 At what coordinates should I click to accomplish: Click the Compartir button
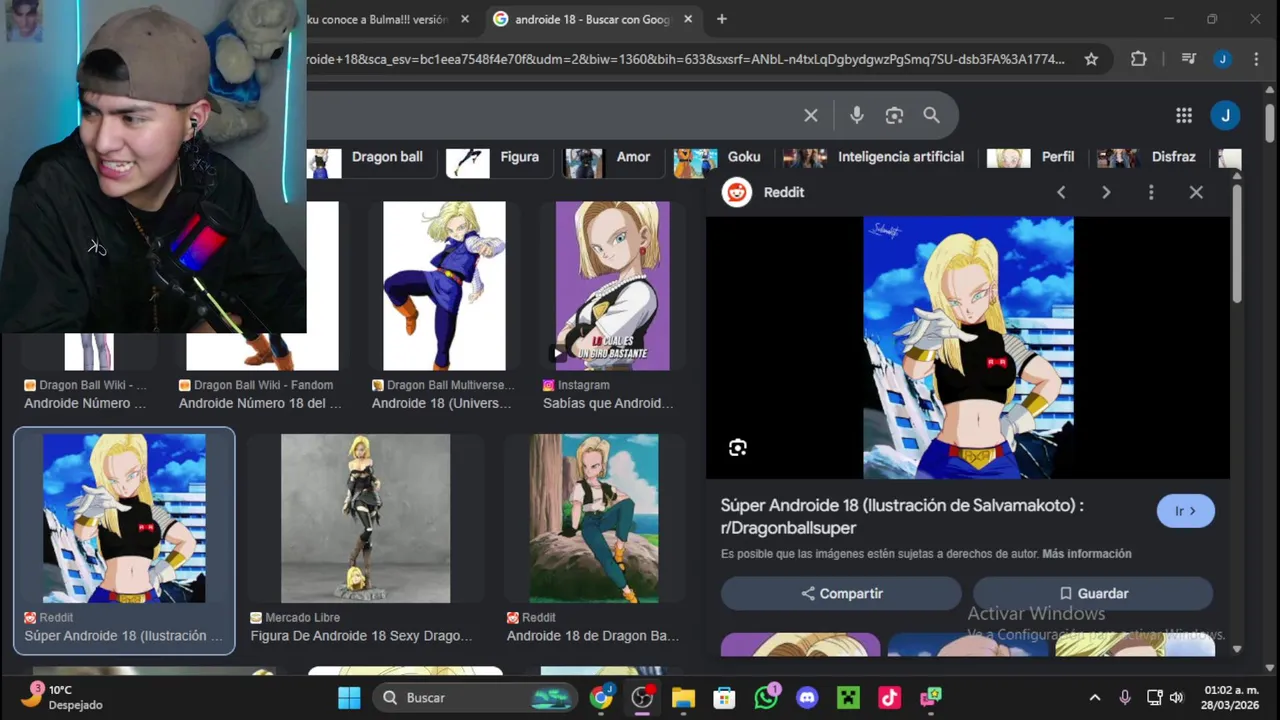click(x=841, y=593)
